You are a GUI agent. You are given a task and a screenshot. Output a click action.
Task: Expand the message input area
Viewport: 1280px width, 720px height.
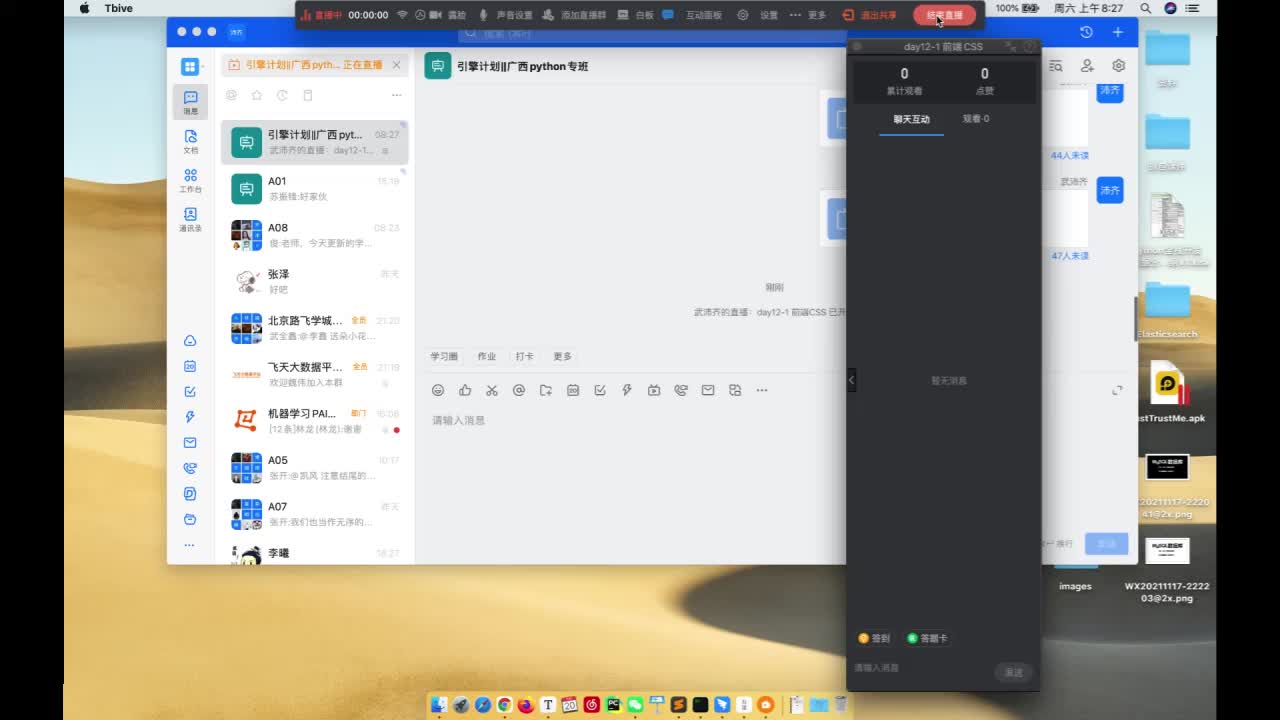(x=1117, y=390)
